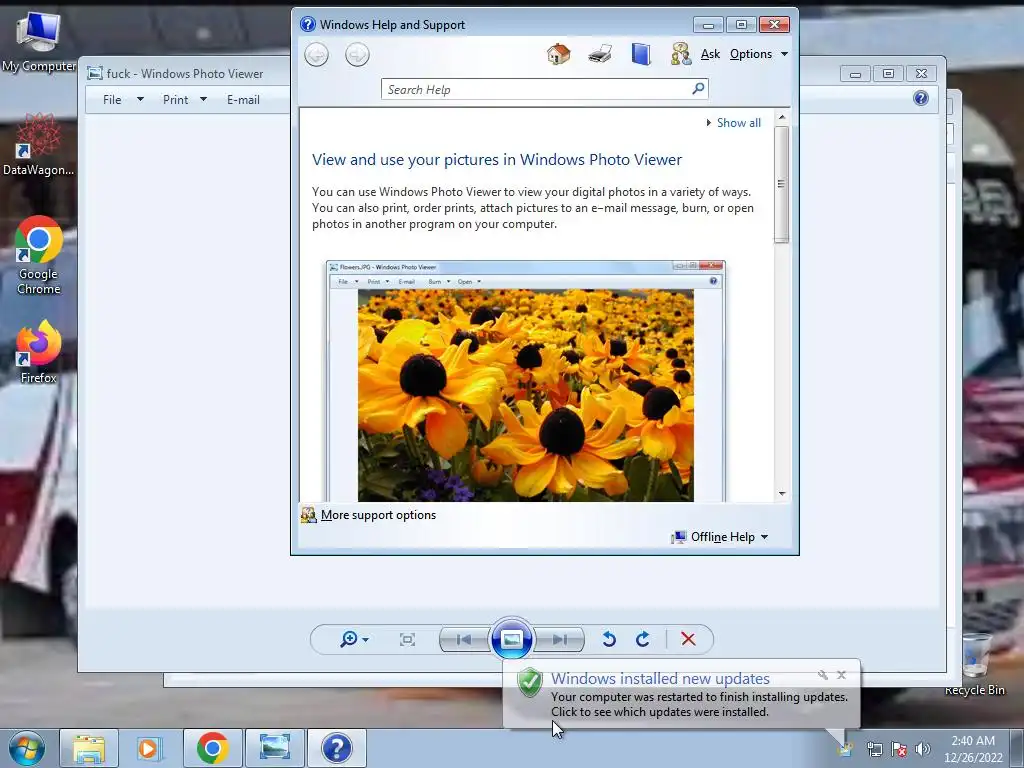This screenshot has height=768, width=1024.
Task: Go to next photo in Photo Viewer
Action: pos(560,639)
